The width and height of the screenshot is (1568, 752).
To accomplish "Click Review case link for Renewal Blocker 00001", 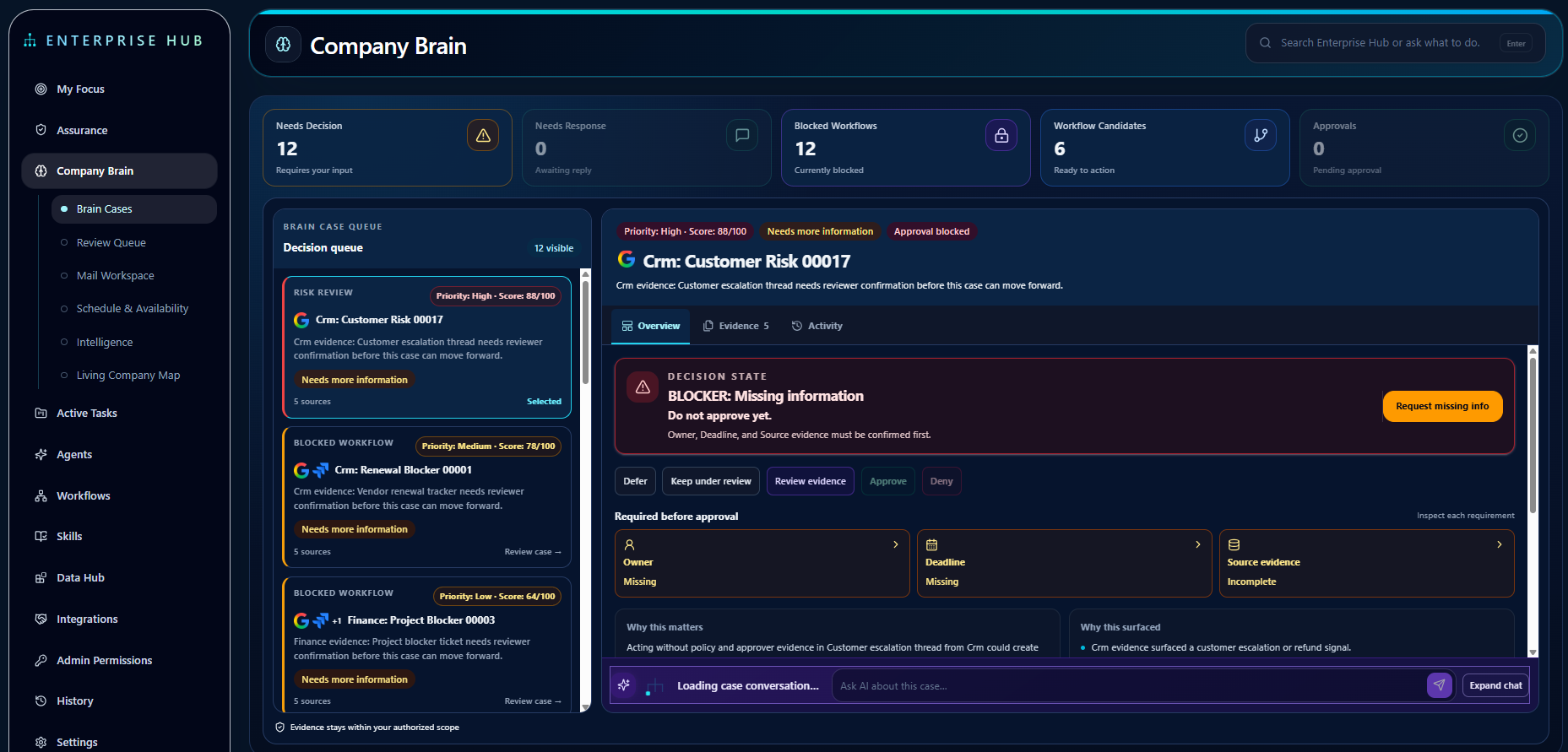I will (x=533, y=552).
